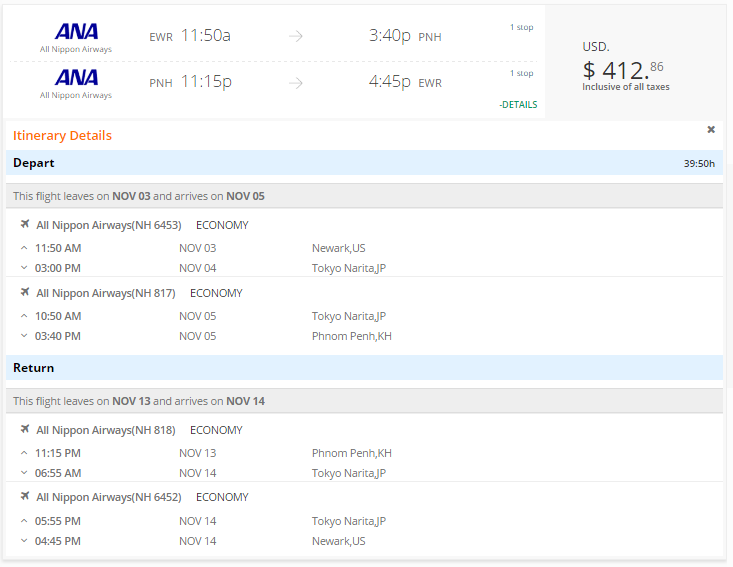The image size is (733, 567).
Task: Click the plane icon beside NH 818
Action: [25, 429]
